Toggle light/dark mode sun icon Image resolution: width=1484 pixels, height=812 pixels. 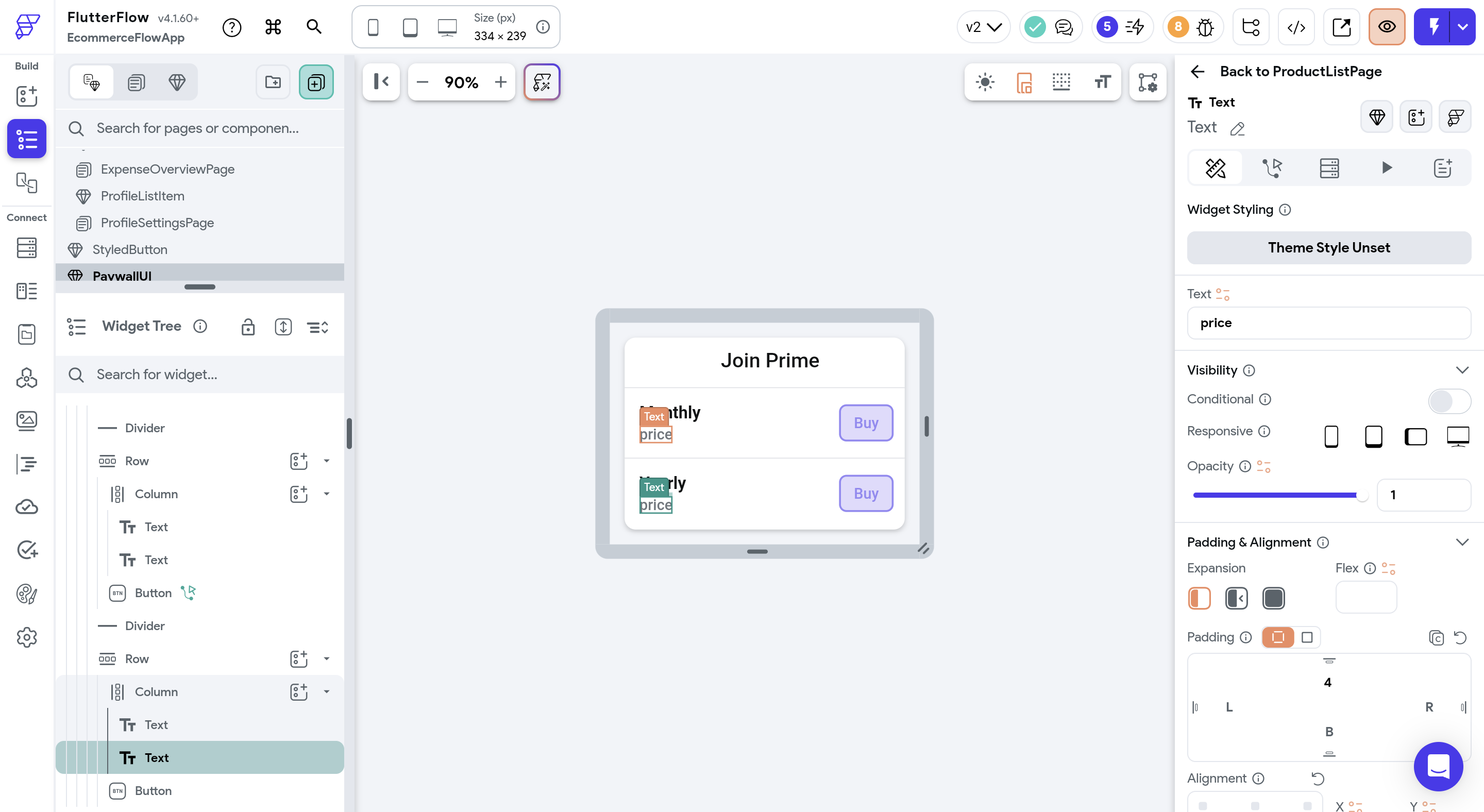pos(985,82)
